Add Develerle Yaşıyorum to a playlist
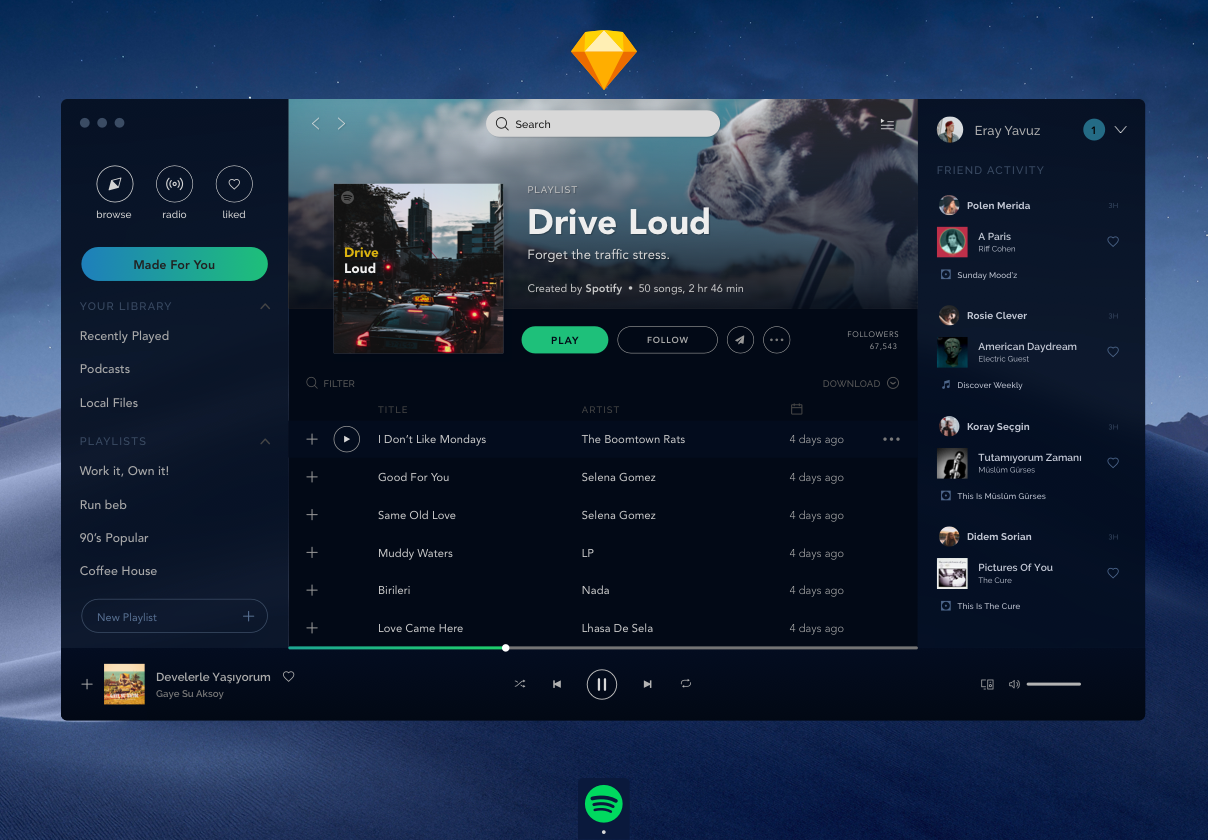This screenshot has height=840, width=1208. (87, 684)
